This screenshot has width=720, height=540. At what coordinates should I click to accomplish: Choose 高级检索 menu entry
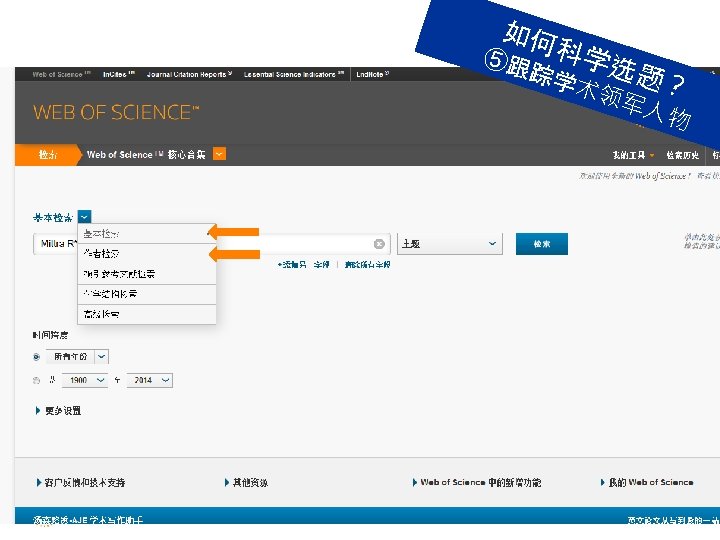(147, 314)
